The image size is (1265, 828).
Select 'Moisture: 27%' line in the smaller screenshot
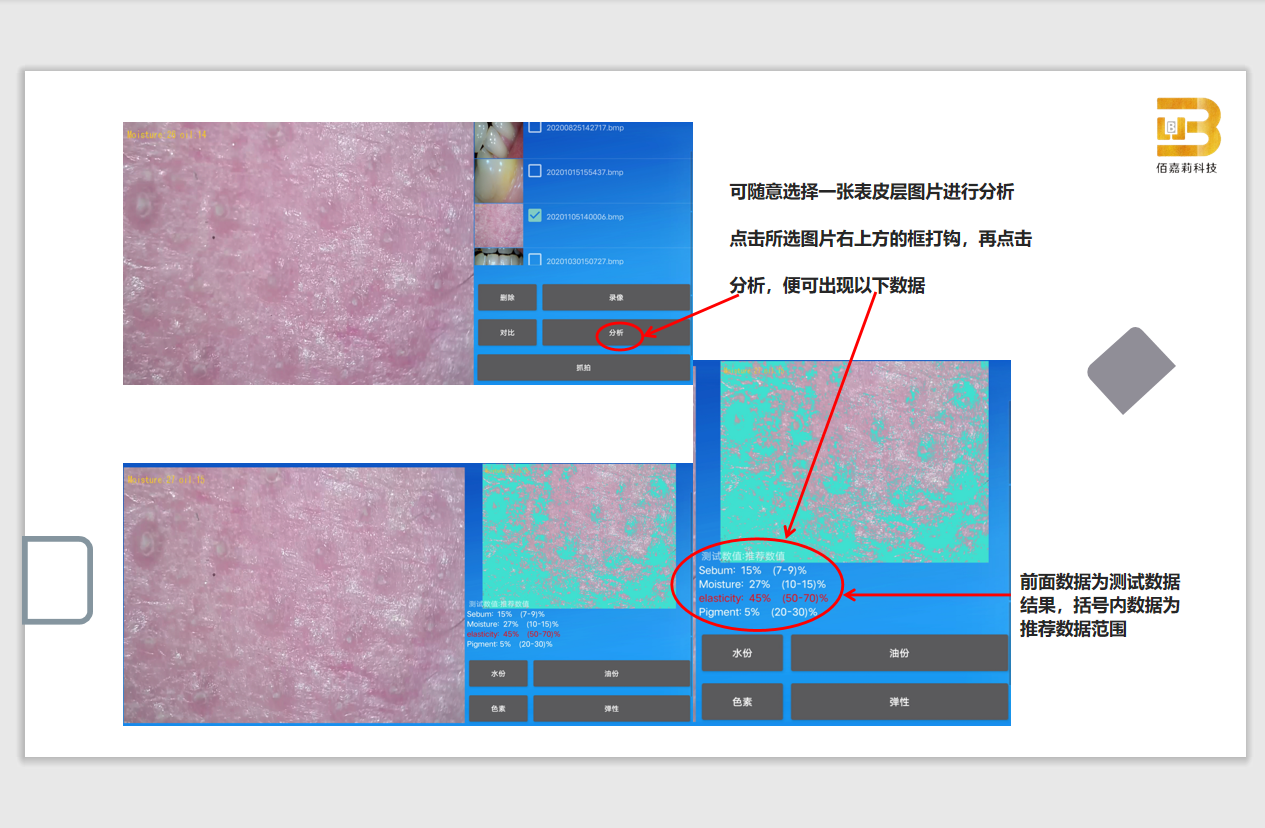click(512, 624)
